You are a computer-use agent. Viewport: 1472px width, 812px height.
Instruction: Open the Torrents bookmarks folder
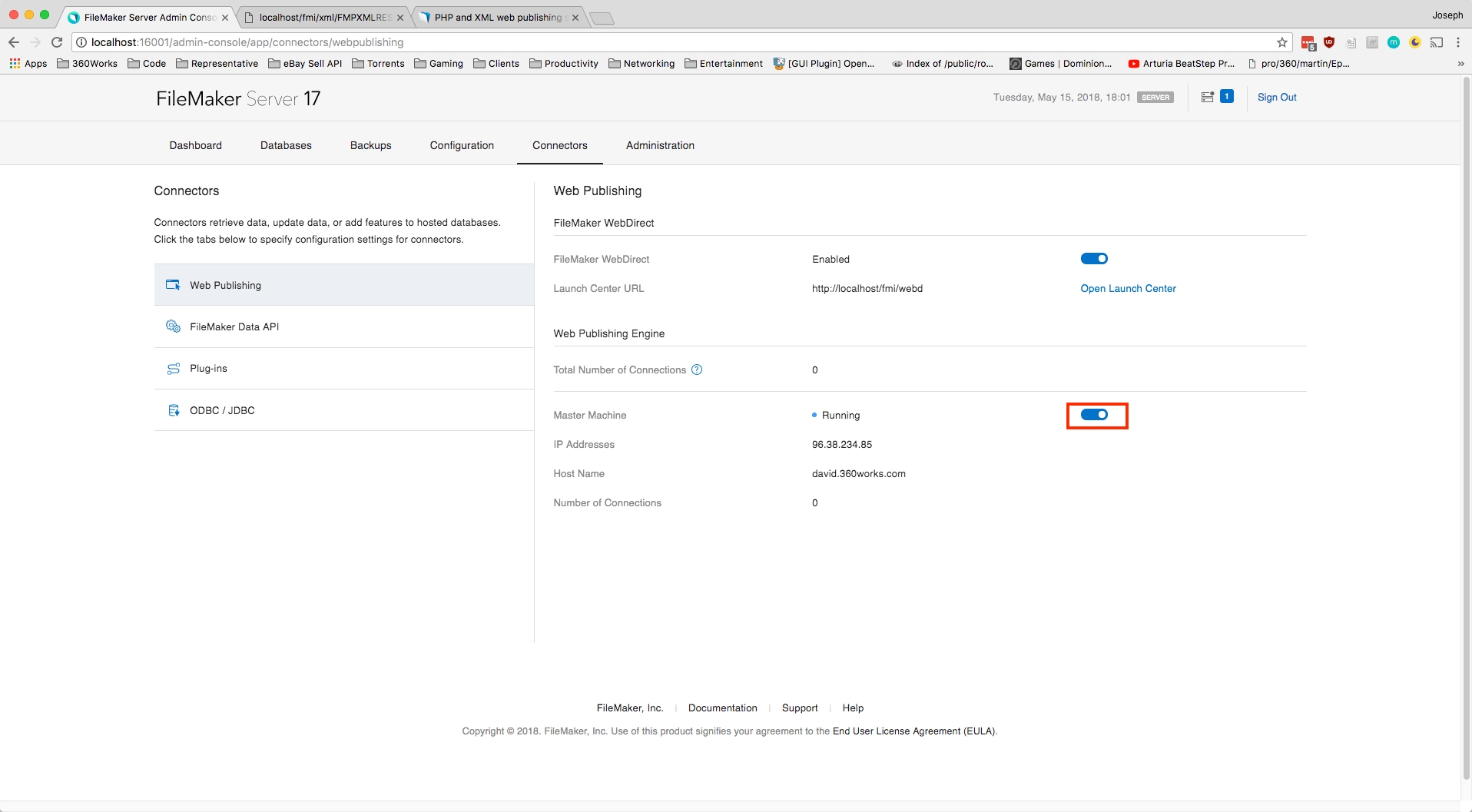[378, 64]
